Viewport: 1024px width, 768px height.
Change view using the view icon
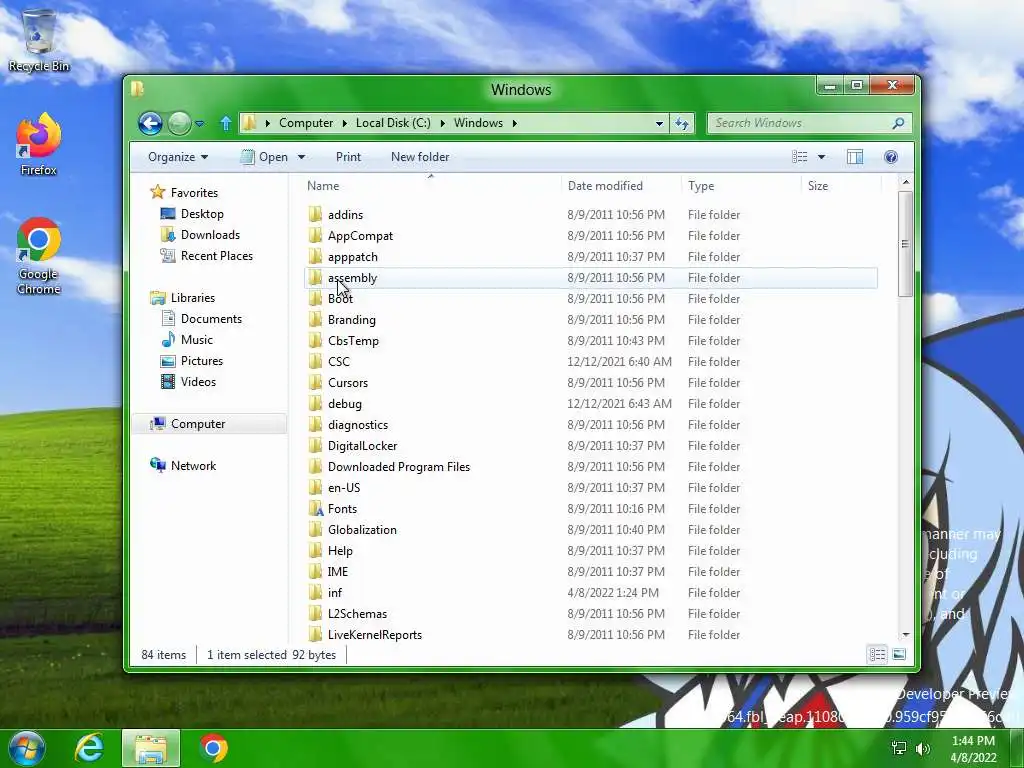point(799,157)
